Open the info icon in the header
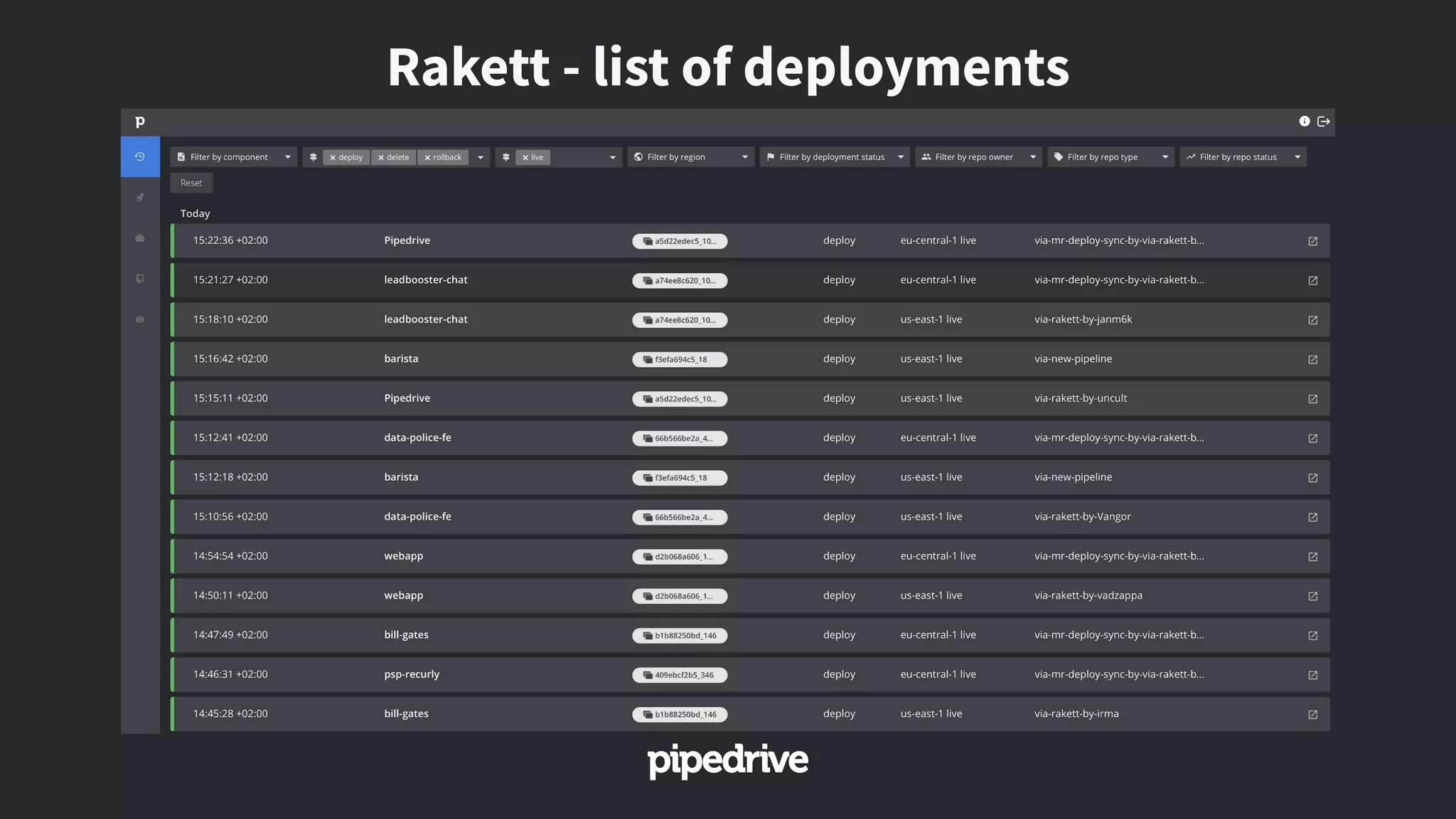 (1305, 122)
